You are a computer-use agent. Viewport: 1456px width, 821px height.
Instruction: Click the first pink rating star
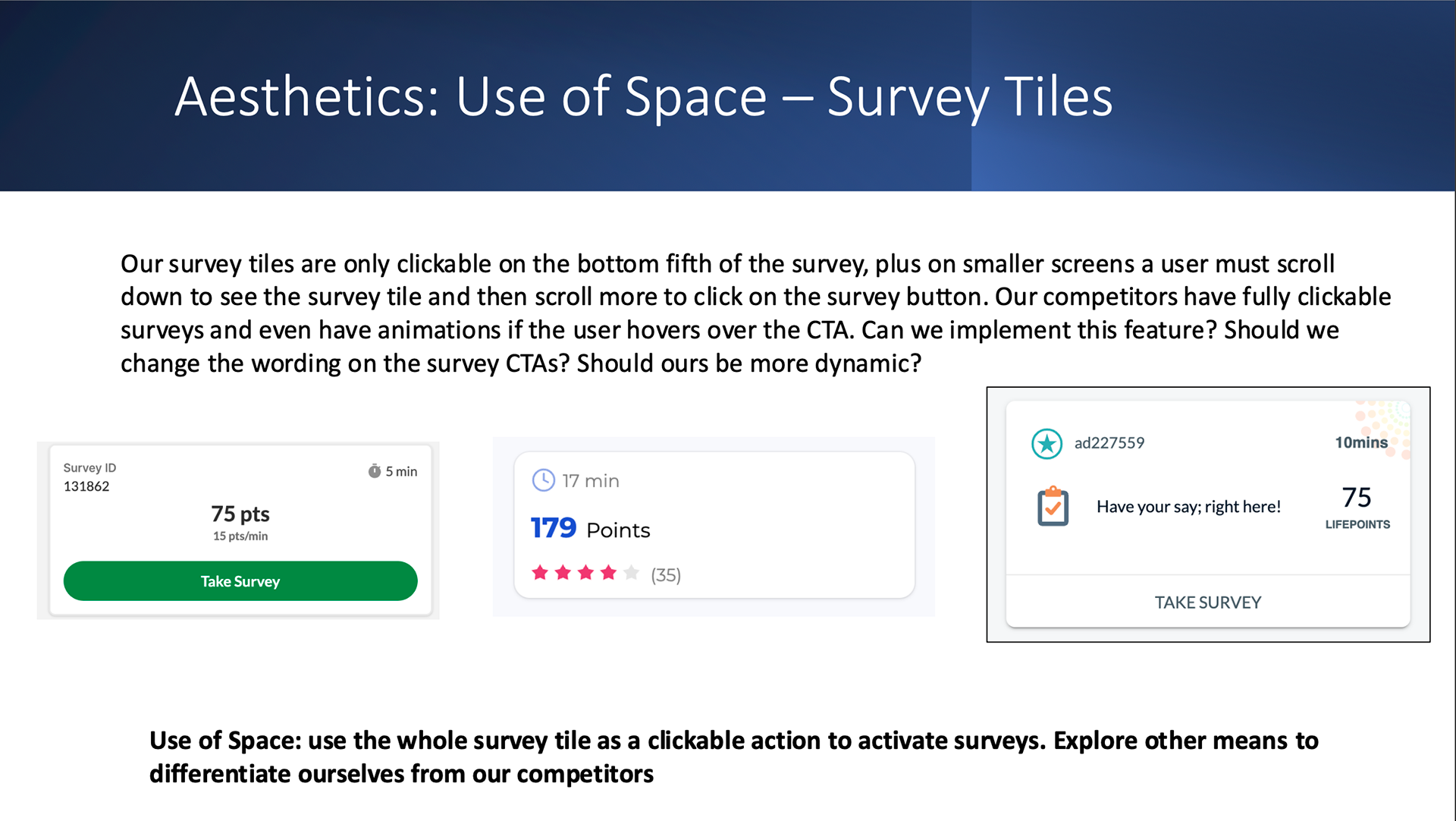tap(540, 573)
